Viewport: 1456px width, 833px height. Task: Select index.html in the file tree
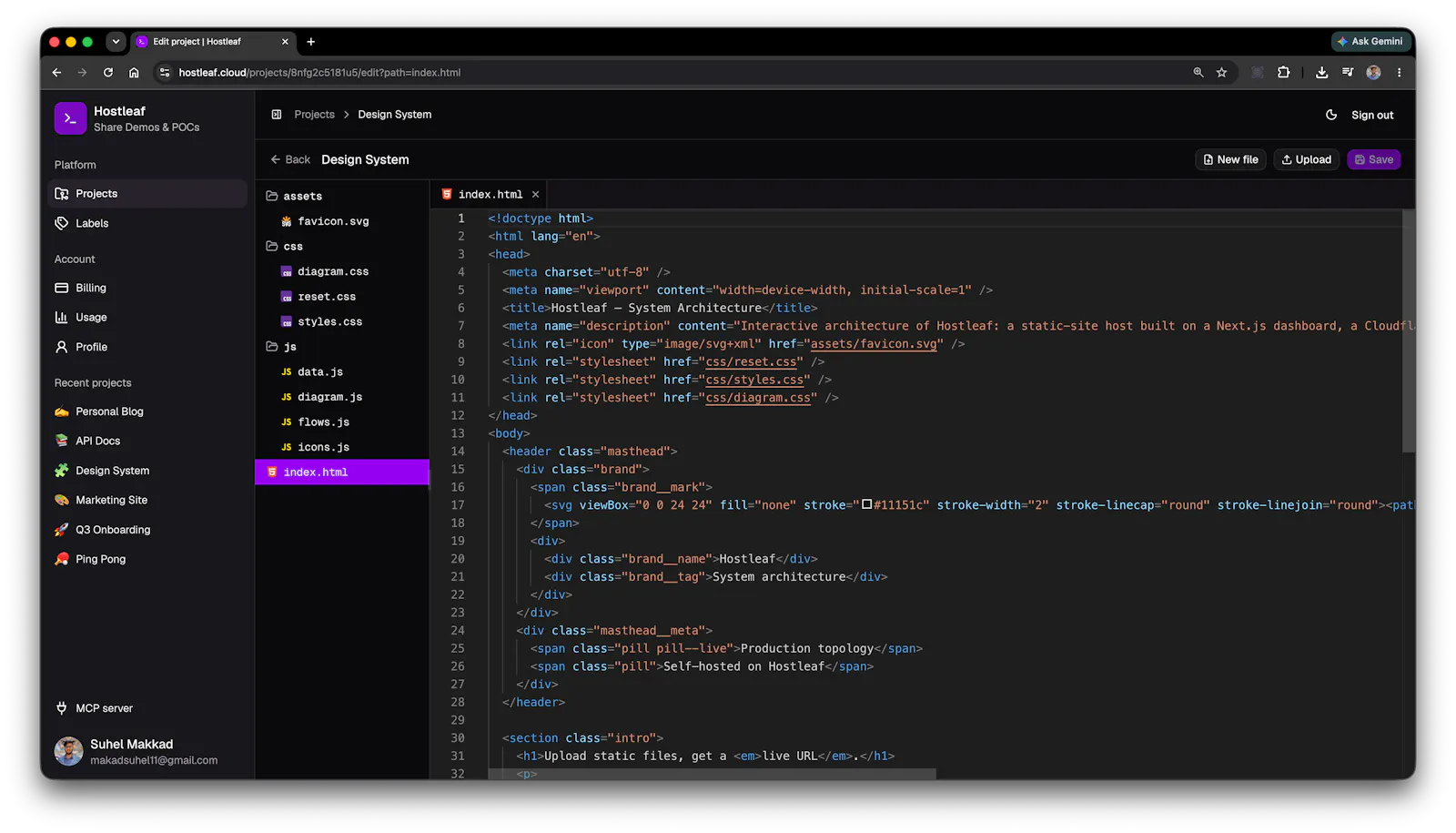(342, 472)
